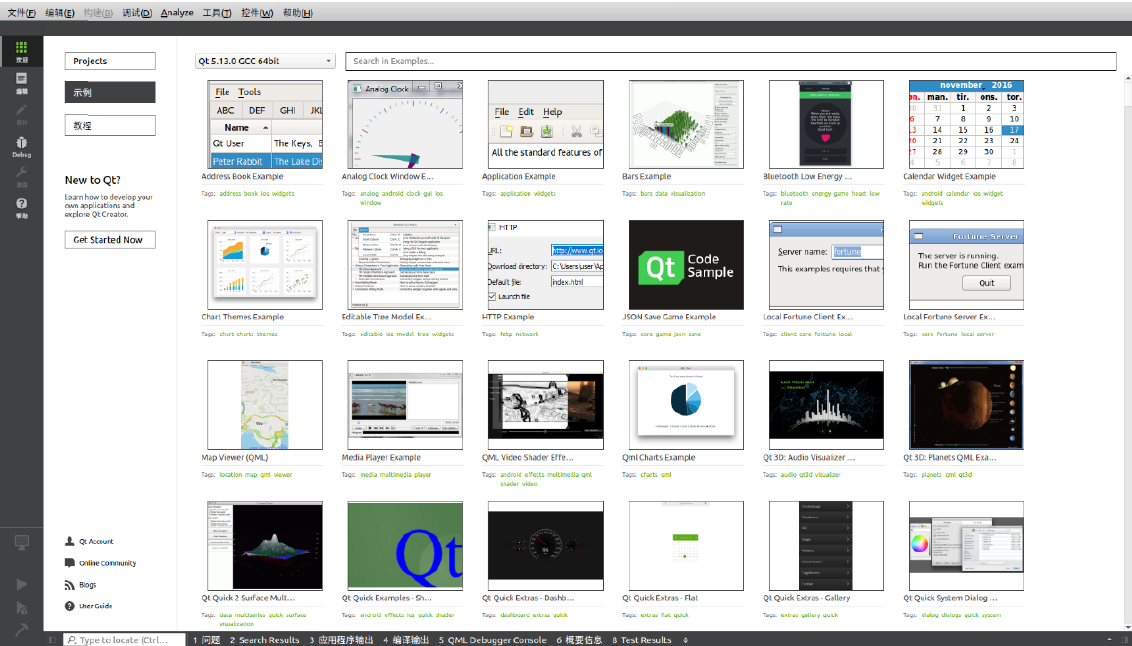Open the Qml Charts Example thumbnail

click(x=686, y=405)
